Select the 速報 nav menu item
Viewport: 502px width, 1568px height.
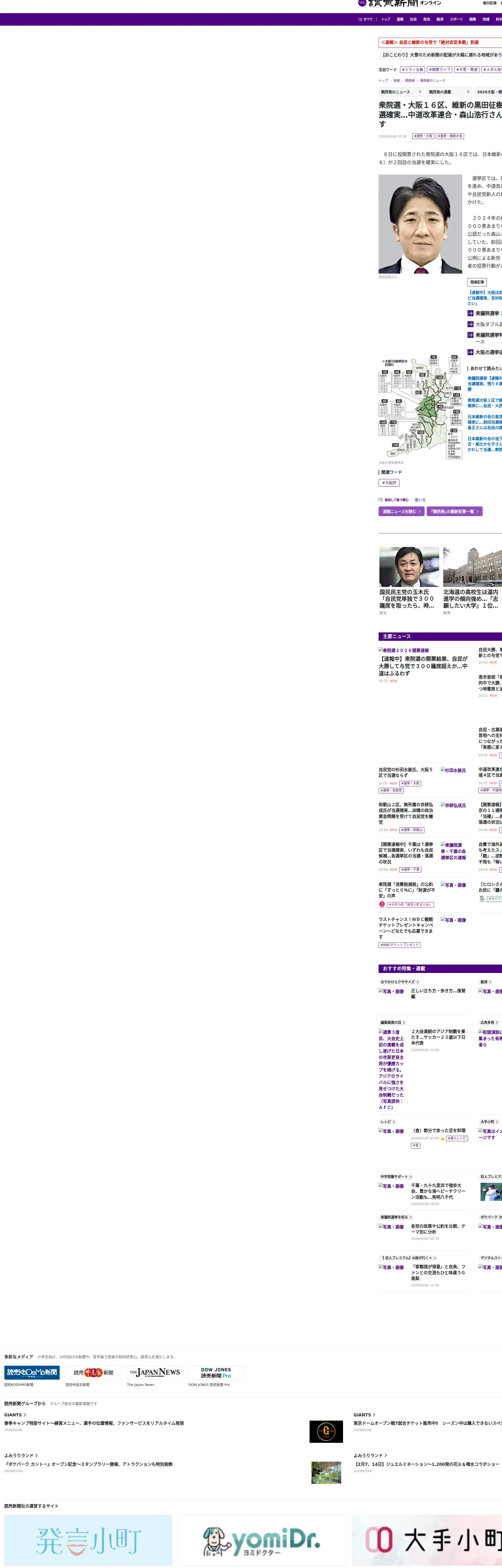[400, 20]
